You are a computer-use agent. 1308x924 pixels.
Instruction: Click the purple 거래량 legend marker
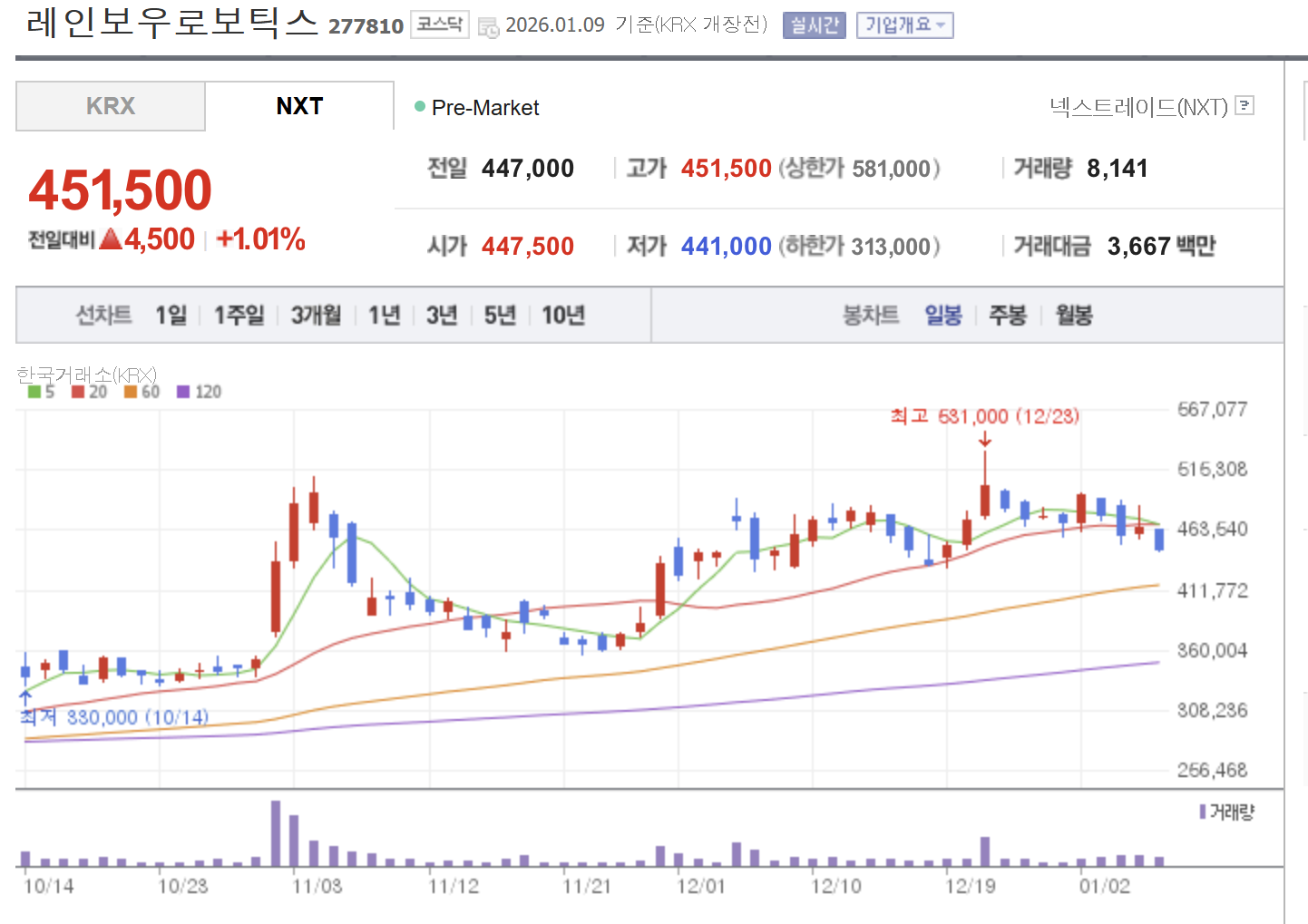pos(1203,812)
